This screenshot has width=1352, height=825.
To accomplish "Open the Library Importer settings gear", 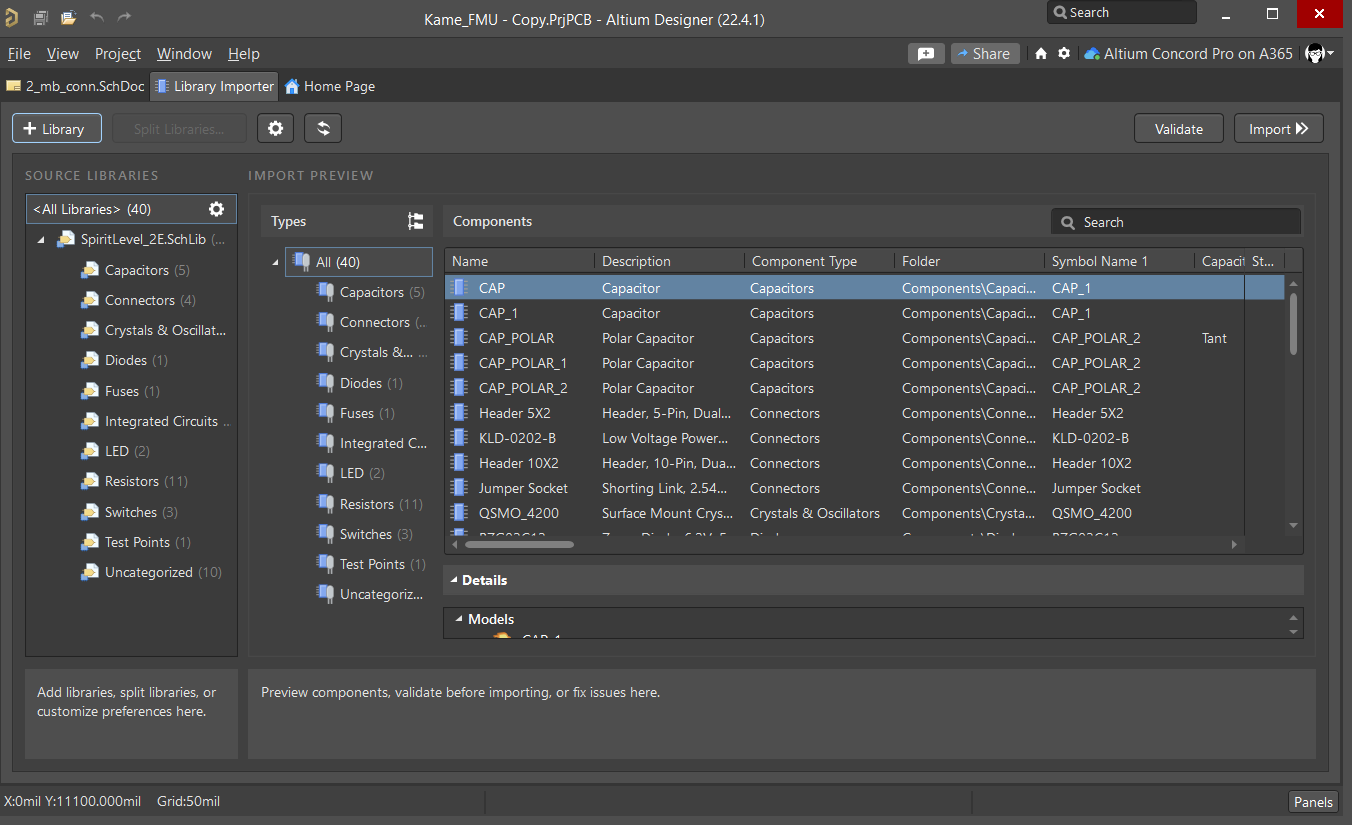I will pyautogui.click(x=275, y=128).
